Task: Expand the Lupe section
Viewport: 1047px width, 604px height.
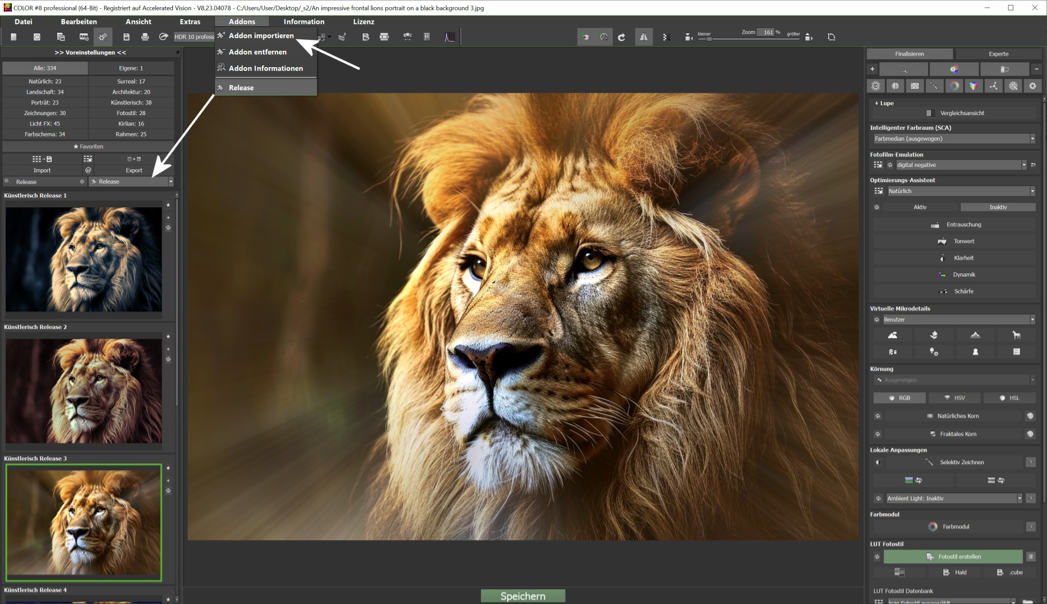Action: pos(884,103)
